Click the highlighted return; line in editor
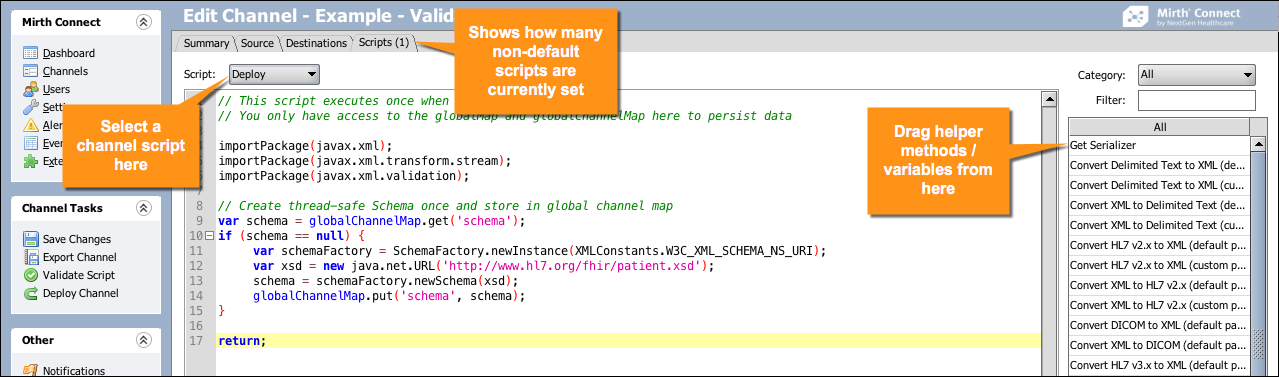Screen dimensions: 1279x377 pos(628,341)
